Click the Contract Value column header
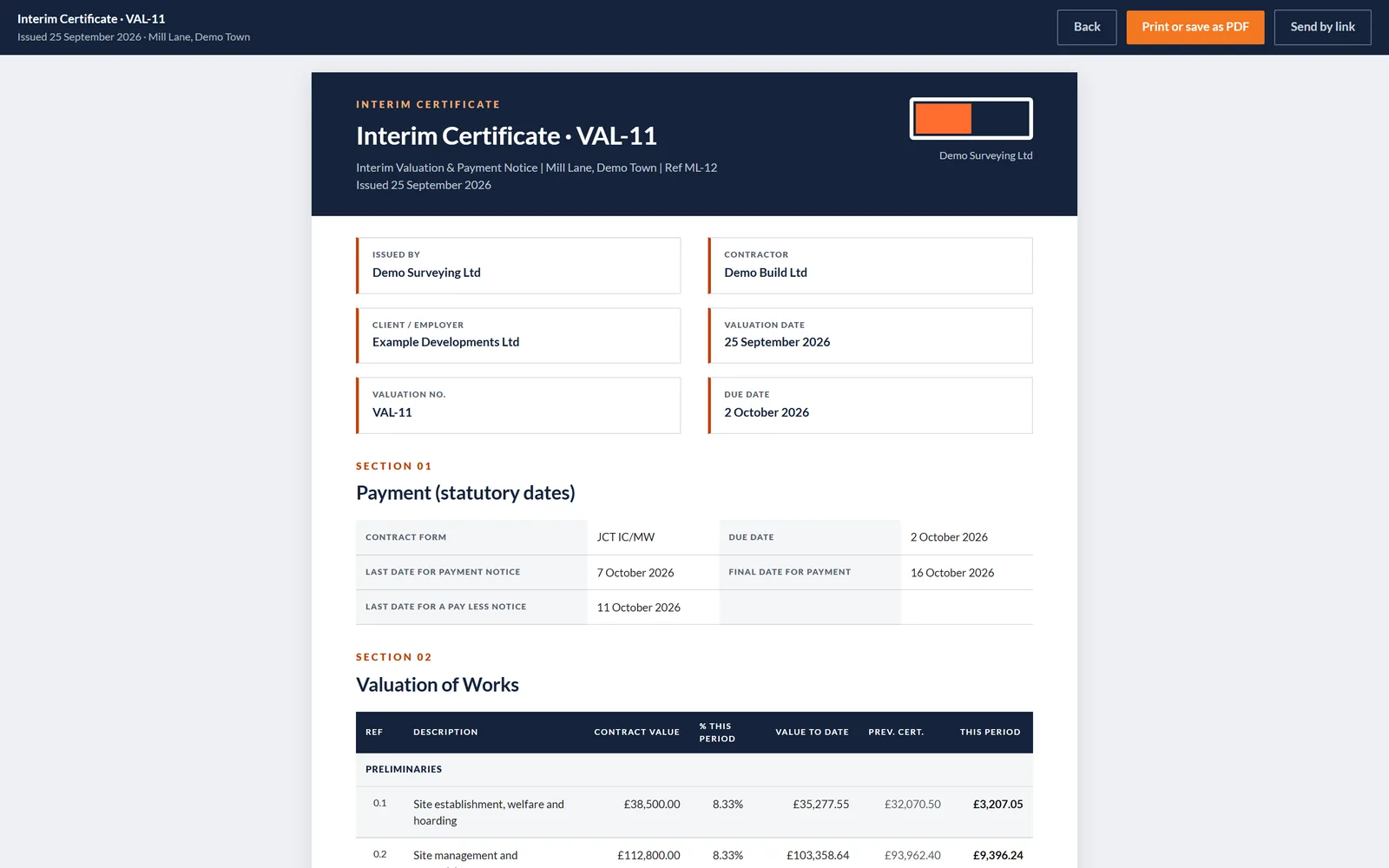This screenshot has height=868, width=1389. tap(636, 733)
